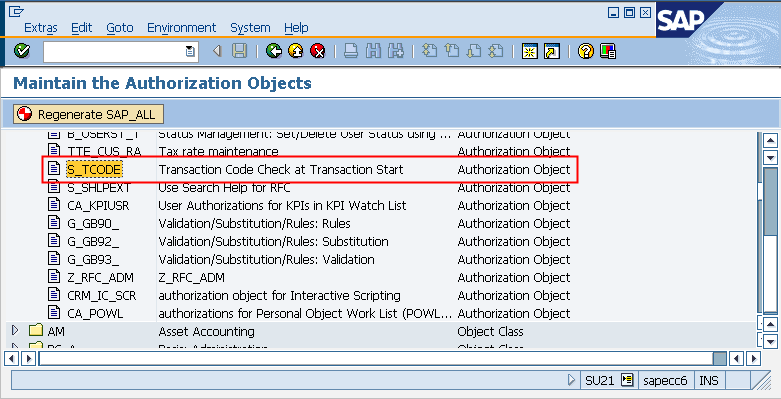The width and height of the screenshot is (781, 399).
Task: Click the AM folder icon
Action: 36,331
